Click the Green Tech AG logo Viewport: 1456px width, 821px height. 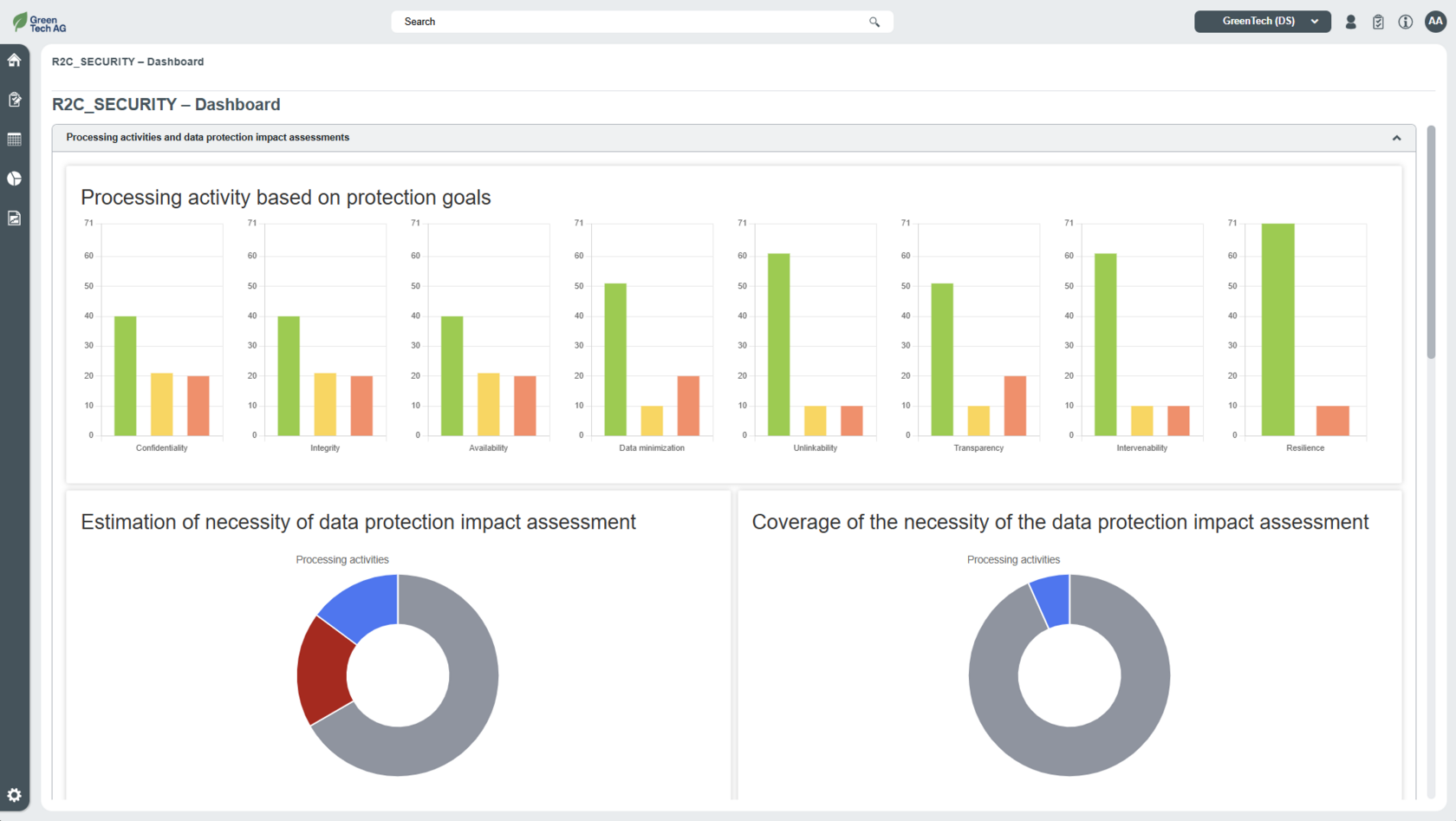40,23
